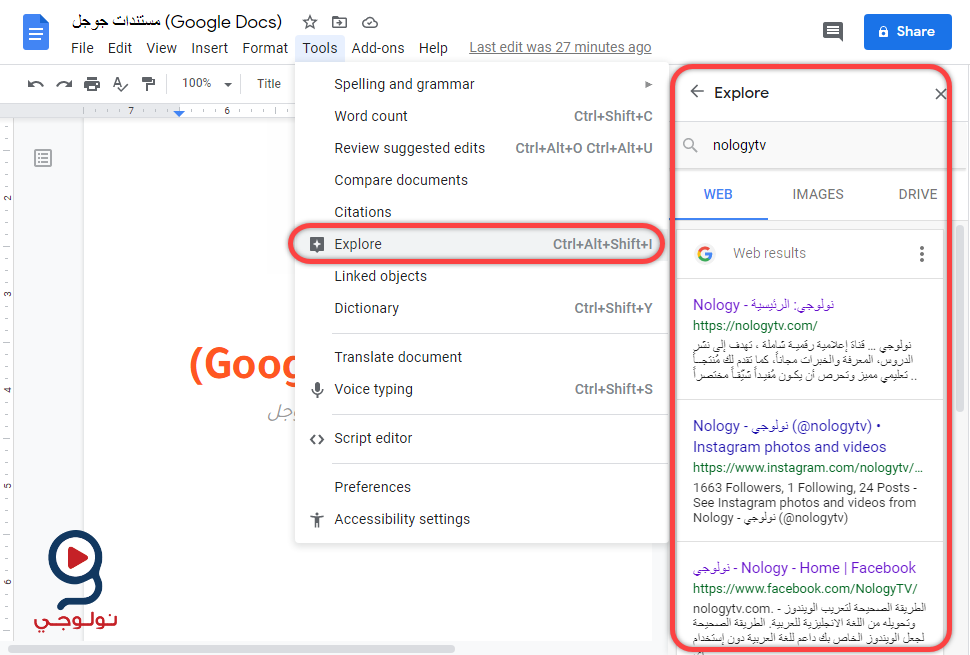The image size is (970, 655).
Task: Click the Tools menu
Action: click(x=320, y=48)
